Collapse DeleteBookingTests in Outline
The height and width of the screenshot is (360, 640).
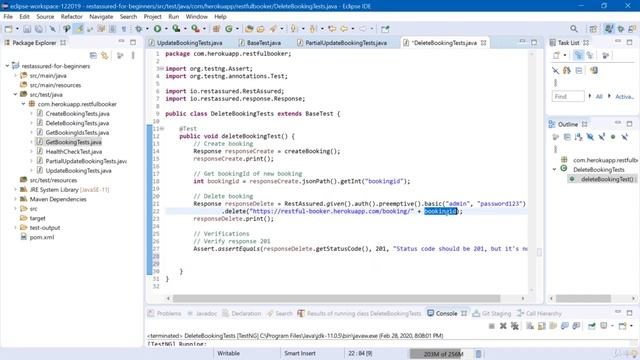click(554, 169)
